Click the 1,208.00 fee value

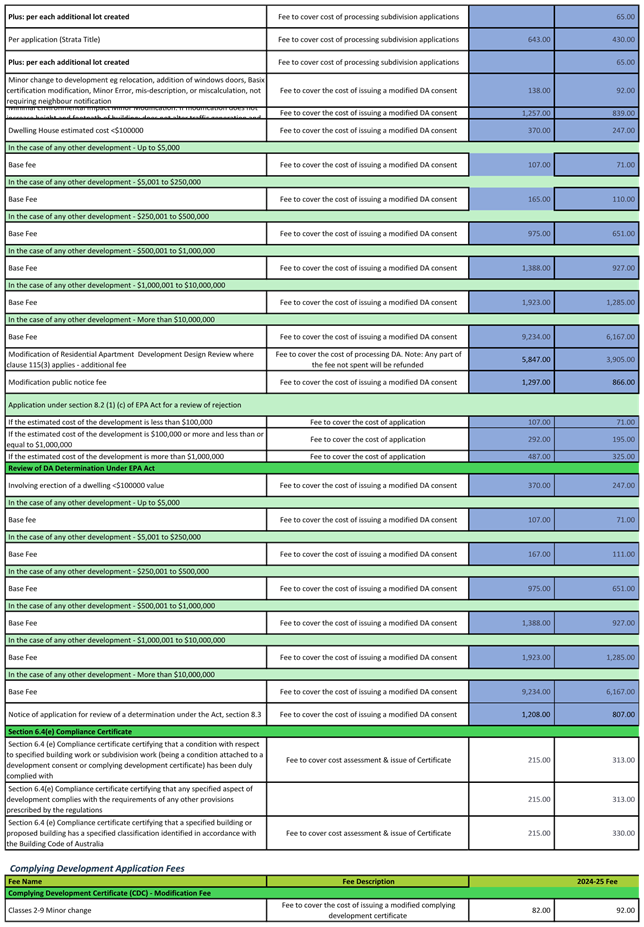click(x=536, y=715)
